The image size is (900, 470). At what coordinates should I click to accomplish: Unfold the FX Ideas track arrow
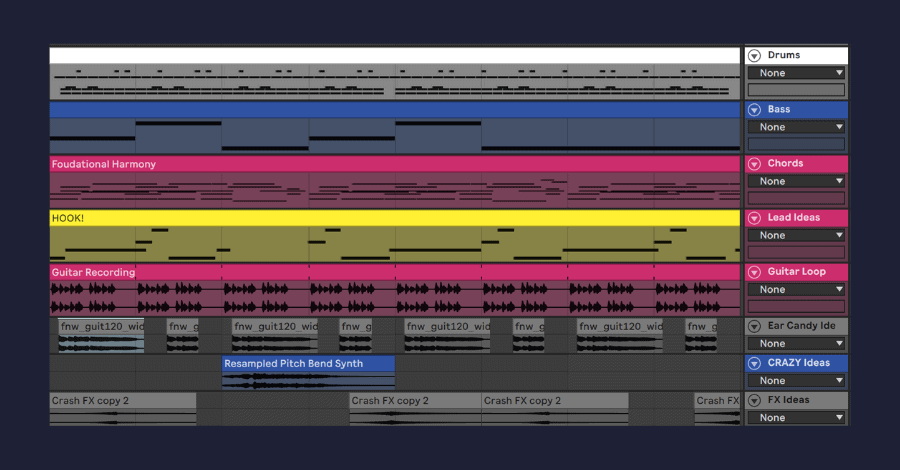(x=754, y=401)
